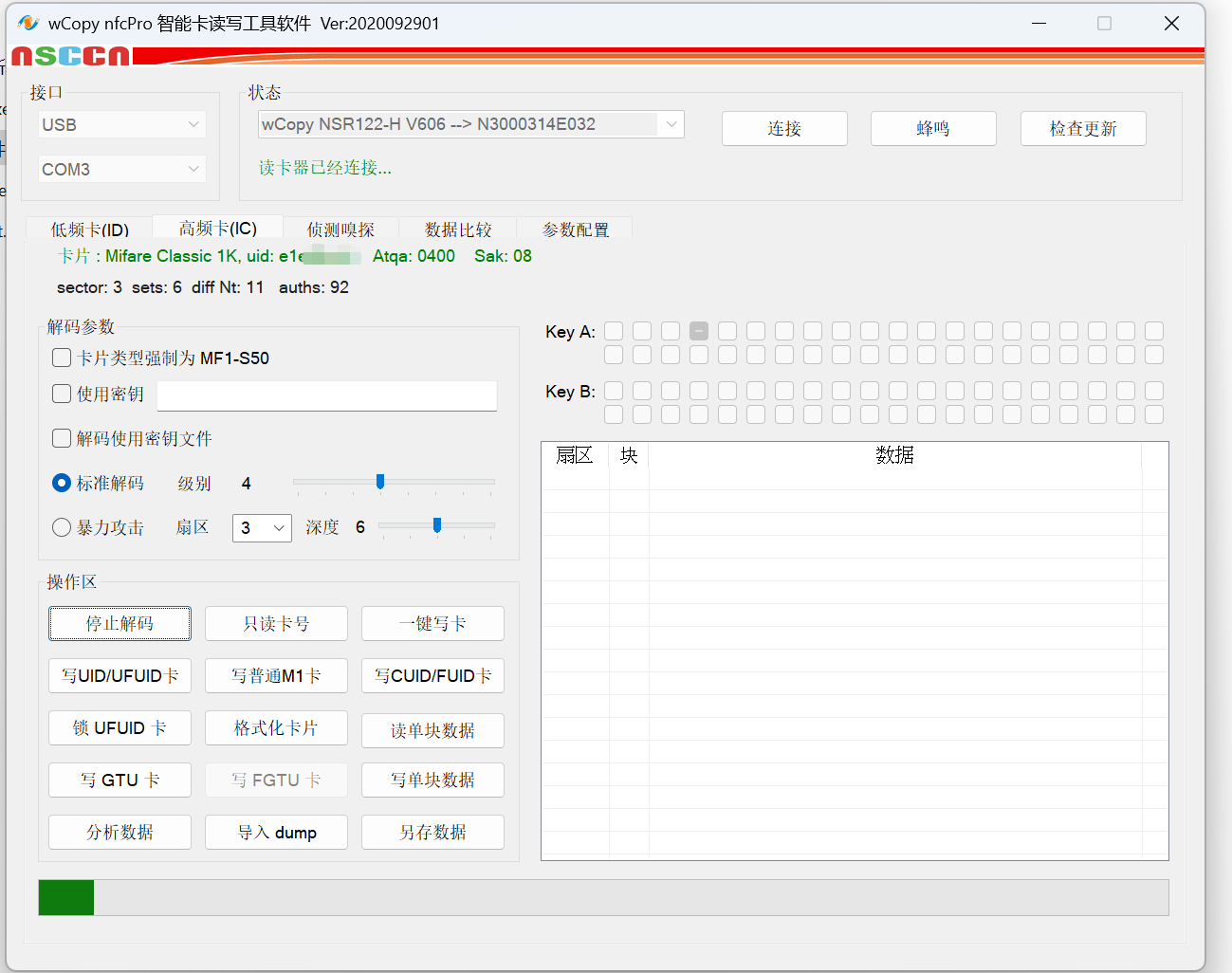Screen dimensions: 1232x973
Task: Expand the wCopy NSR122-H reader device dropdown
Action: pyautogui.click(x=470, y=124)
